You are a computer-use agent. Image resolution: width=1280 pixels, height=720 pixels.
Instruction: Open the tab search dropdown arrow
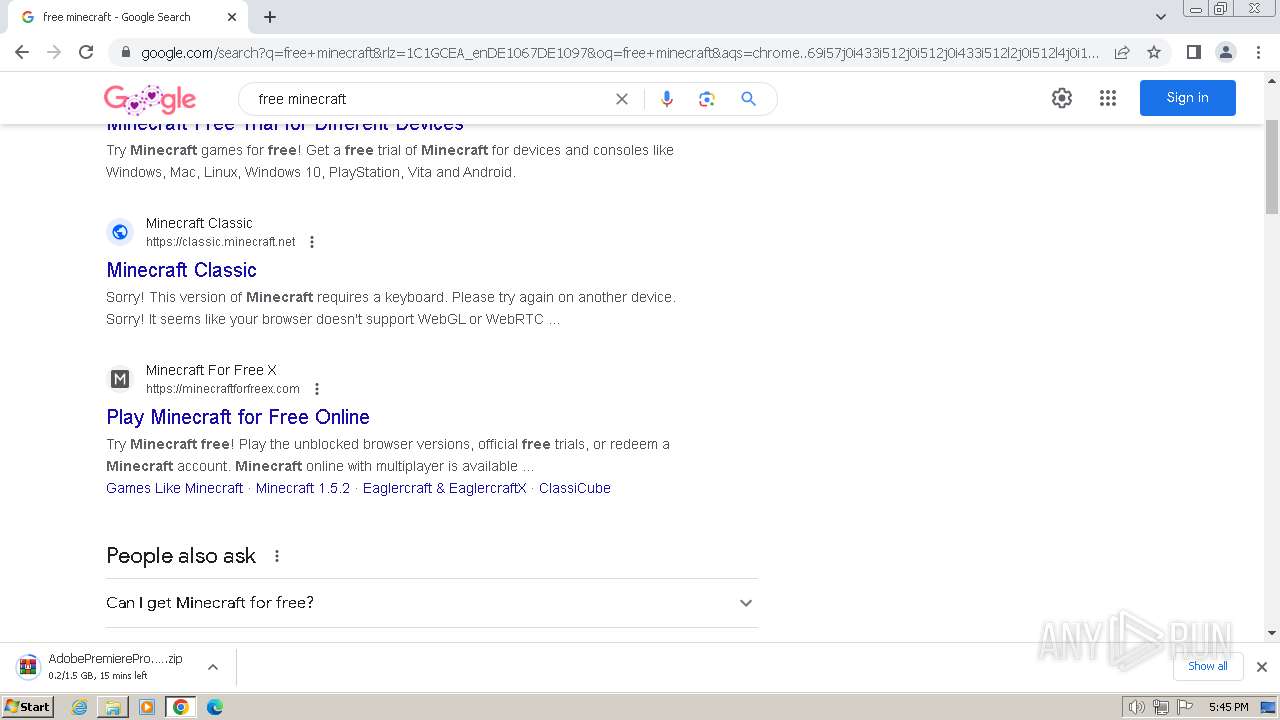(x=1161, y=17)
